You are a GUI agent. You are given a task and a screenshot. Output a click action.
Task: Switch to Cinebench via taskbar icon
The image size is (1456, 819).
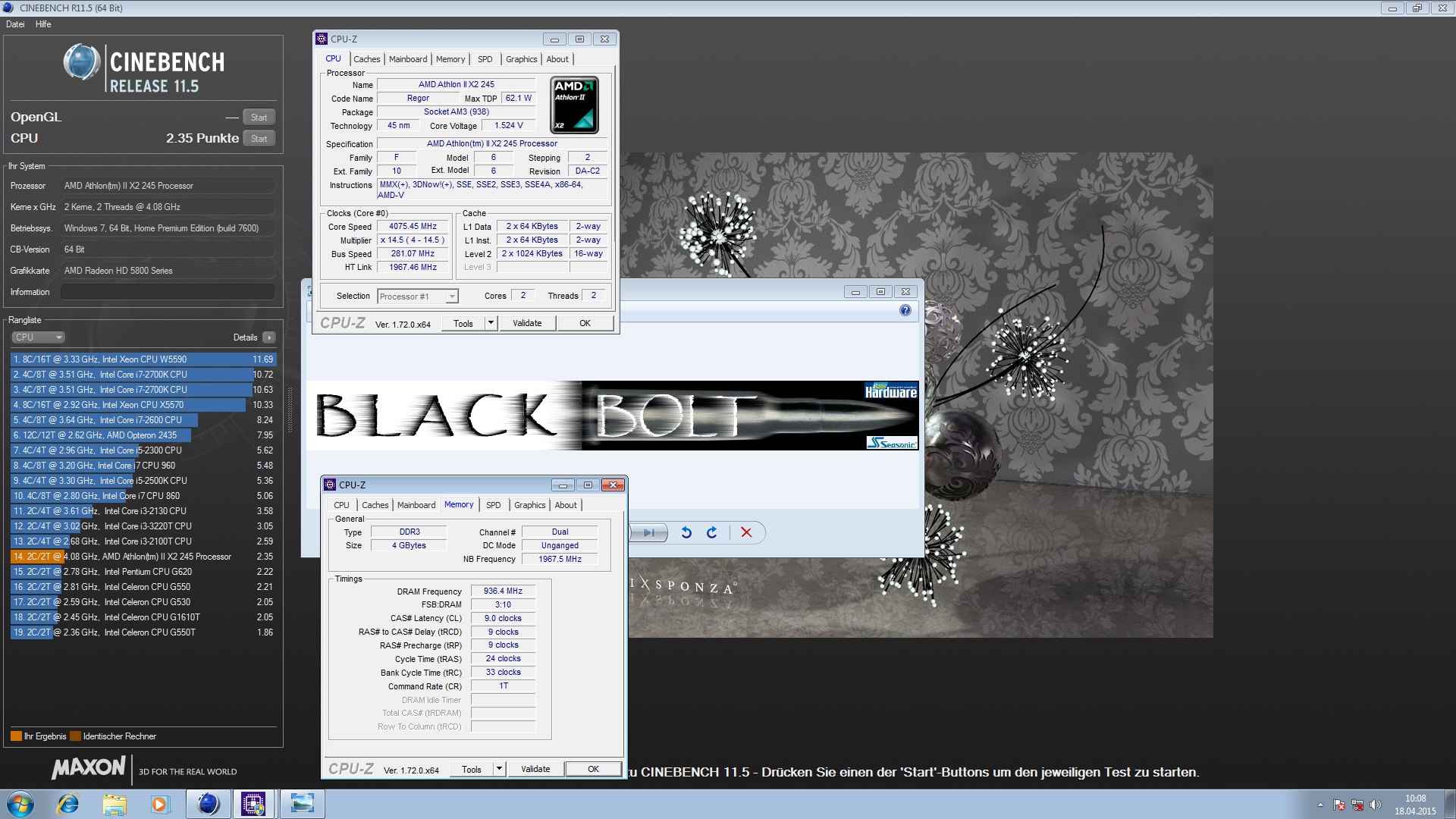point(209,804)
